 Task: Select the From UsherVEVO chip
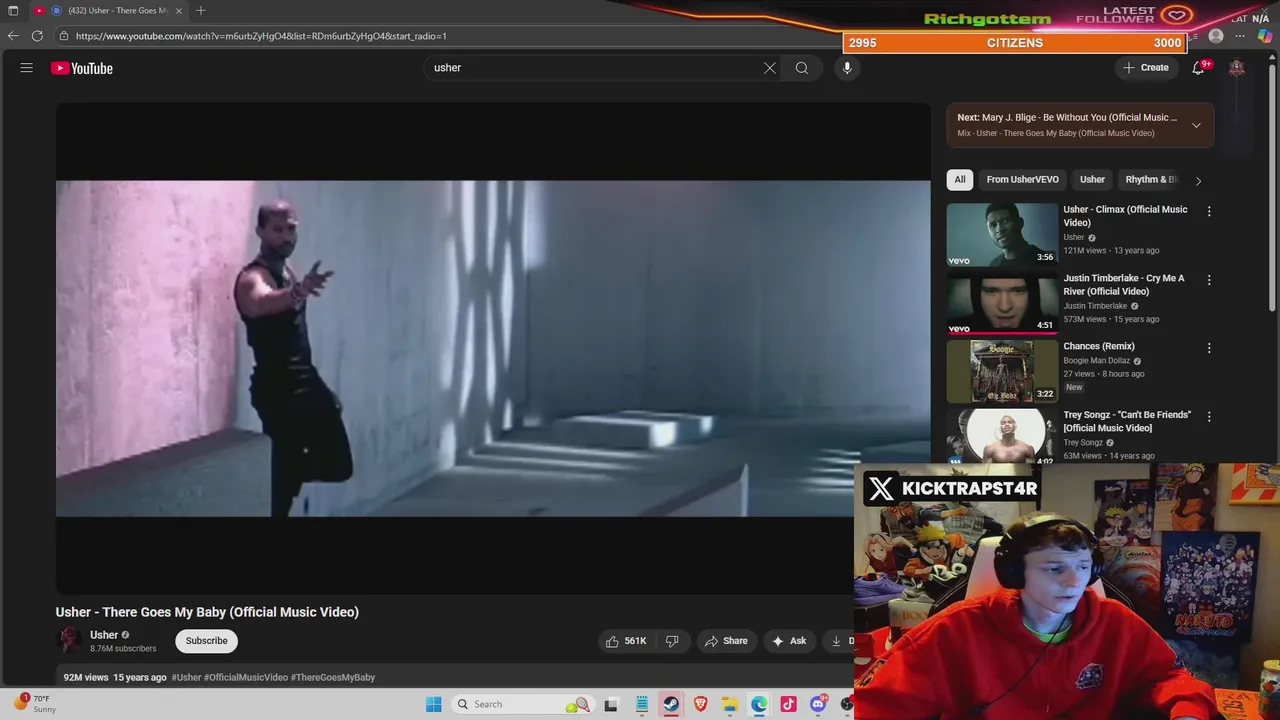tap(1022, 180)
